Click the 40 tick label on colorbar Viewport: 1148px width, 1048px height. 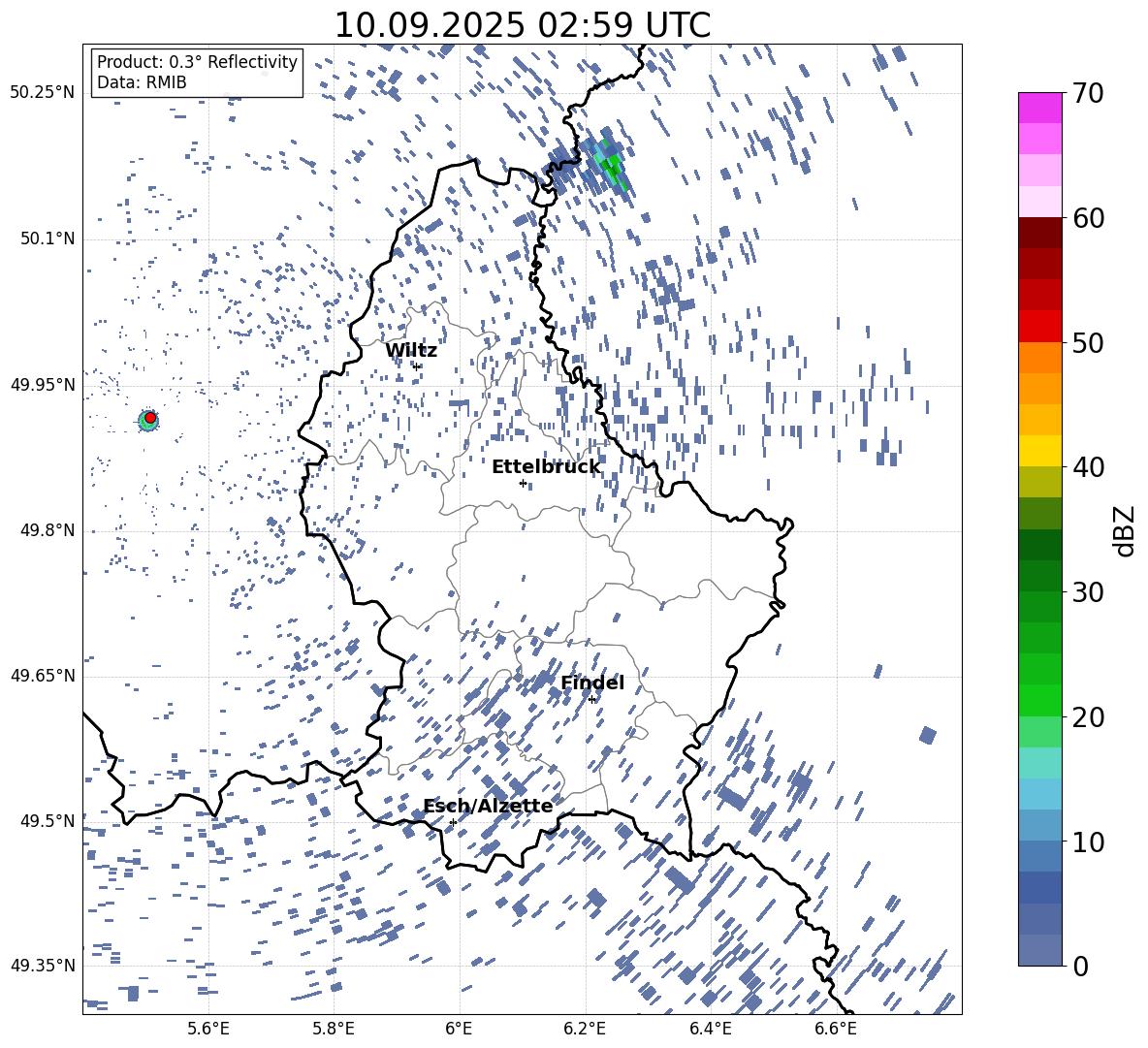(1088, 467)
